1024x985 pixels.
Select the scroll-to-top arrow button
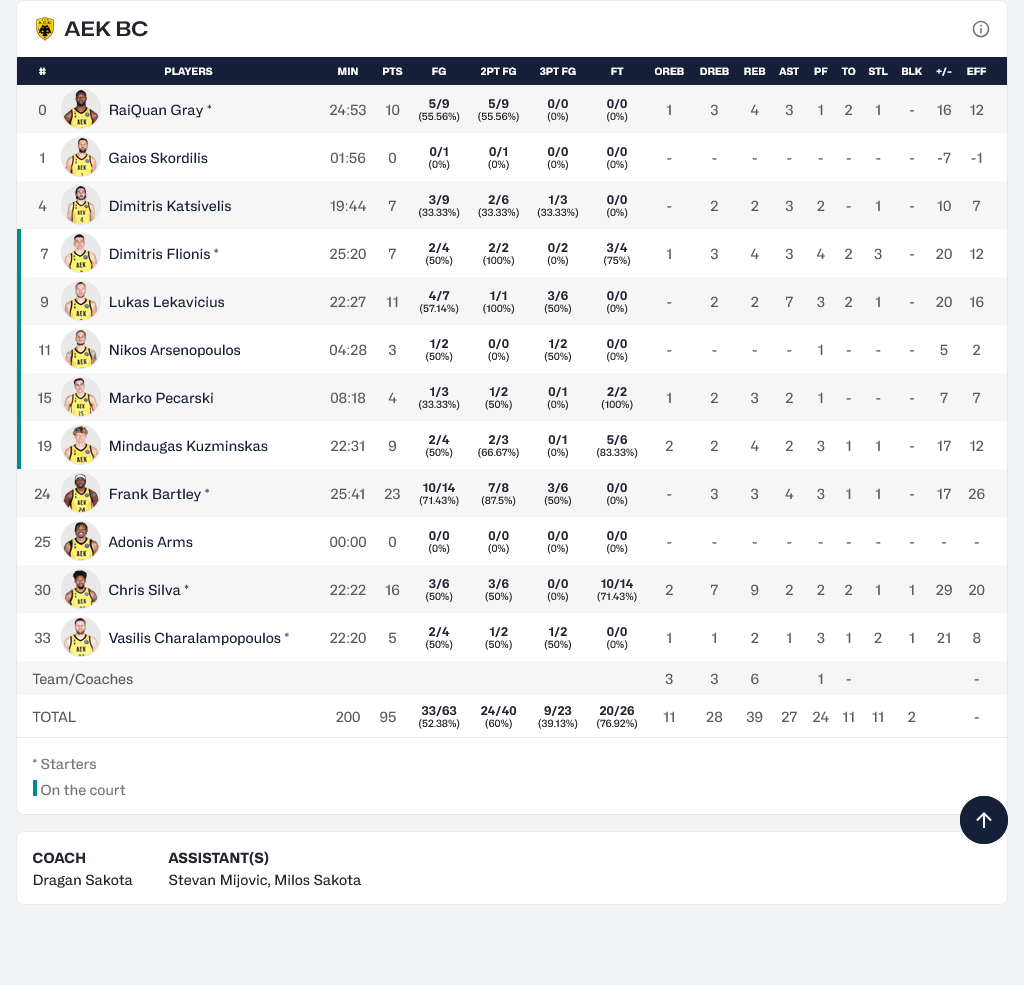pyautogui.click(x=984, y=820)
